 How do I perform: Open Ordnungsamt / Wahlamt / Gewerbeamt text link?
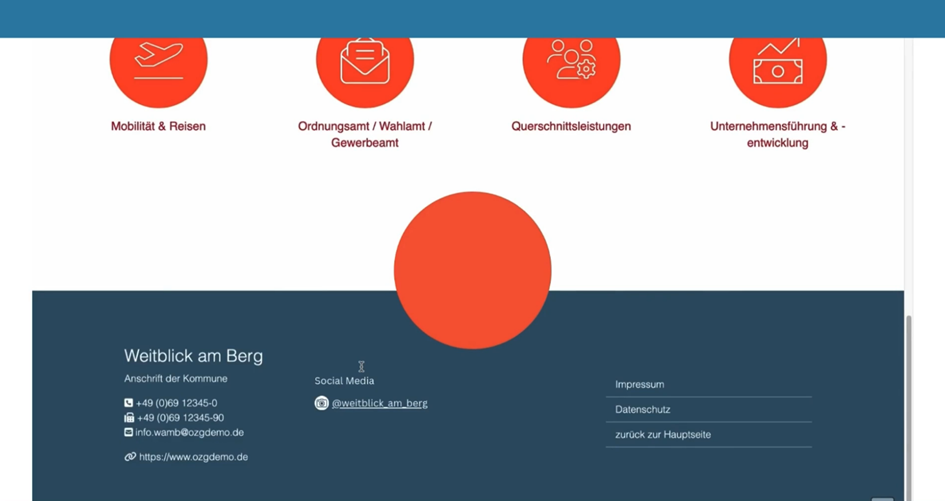[365, 134]
